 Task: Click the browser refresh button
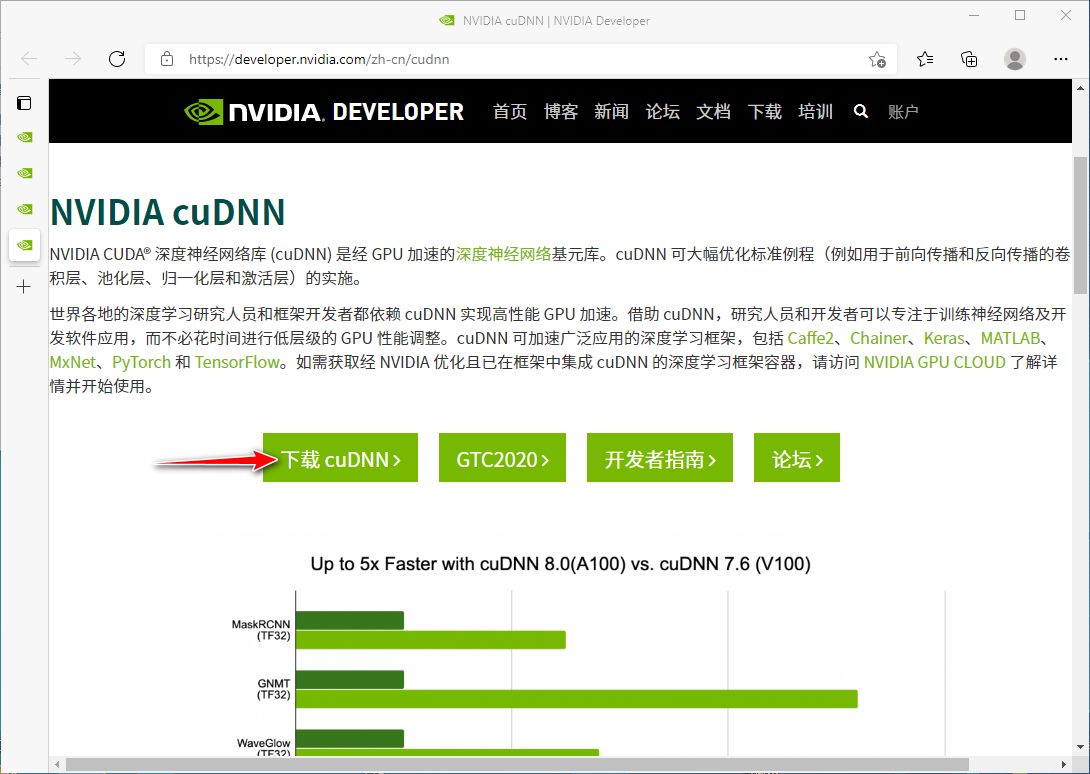click(x=117, y=59)
